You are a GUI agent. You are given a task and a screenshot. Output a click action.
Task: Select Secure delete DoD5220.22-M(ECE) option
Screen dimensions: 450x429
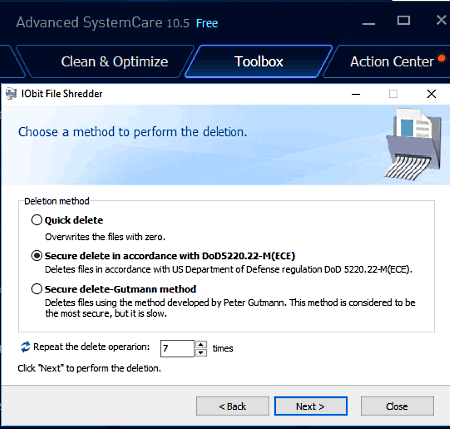coord(36,256)
